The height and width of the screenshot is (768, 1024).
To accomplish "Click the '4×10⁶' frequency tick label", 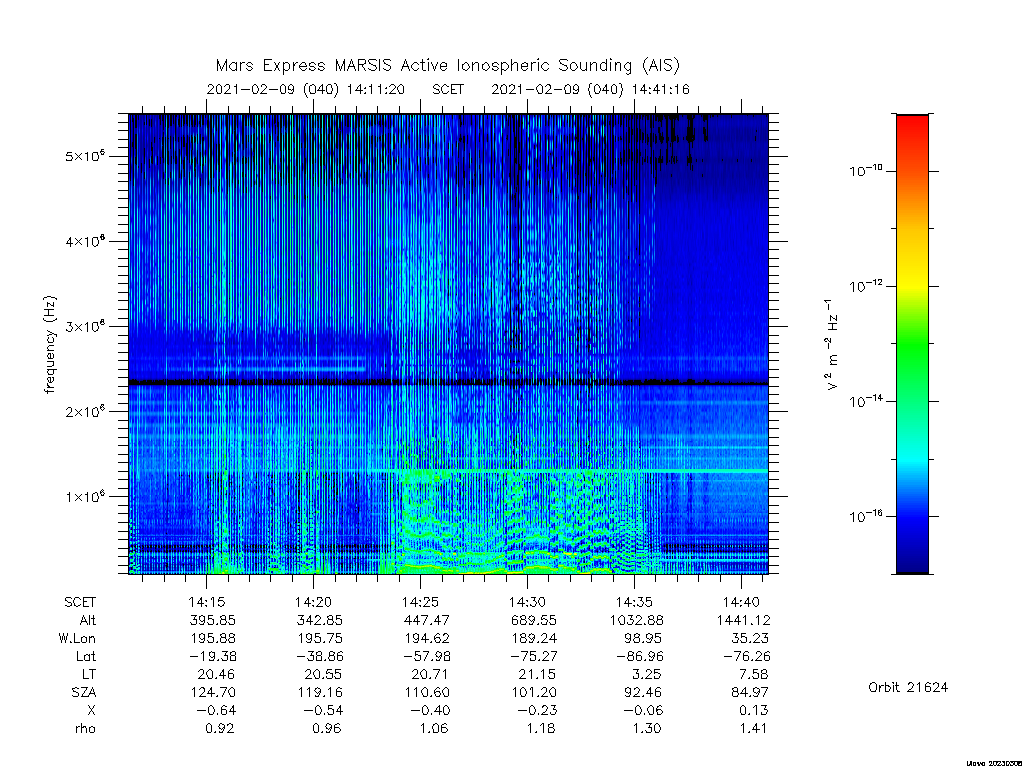I will coord(85,241).
